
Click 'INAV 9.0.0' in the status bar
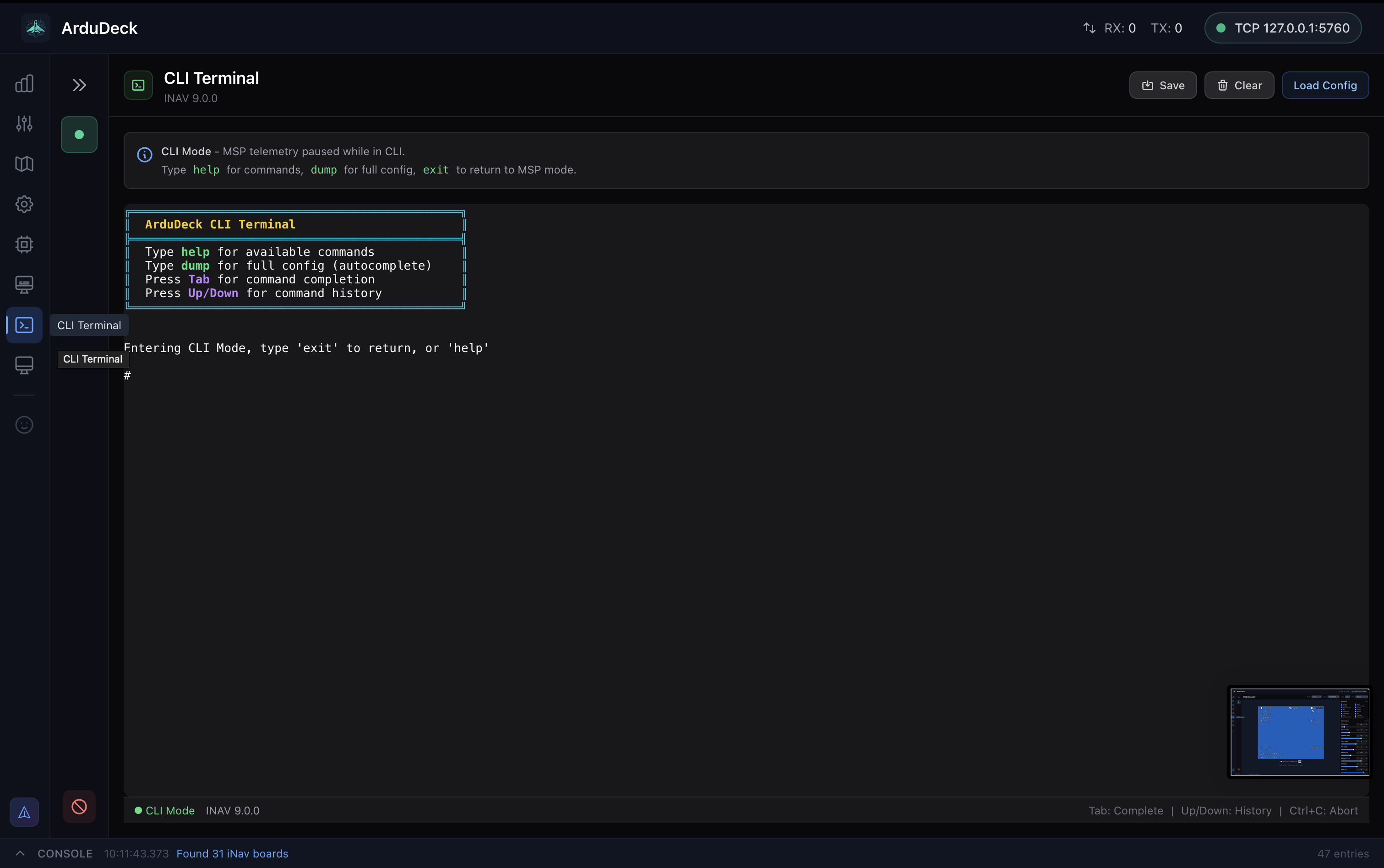click(x=233, y=811)
